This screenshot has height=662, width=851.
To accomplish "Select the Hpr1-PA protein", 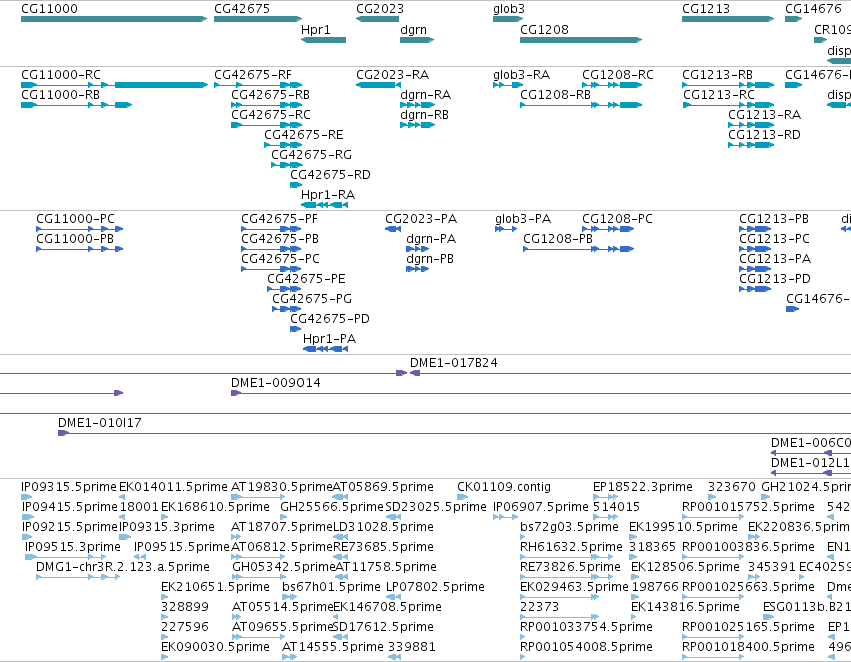I will pos(329,339).
